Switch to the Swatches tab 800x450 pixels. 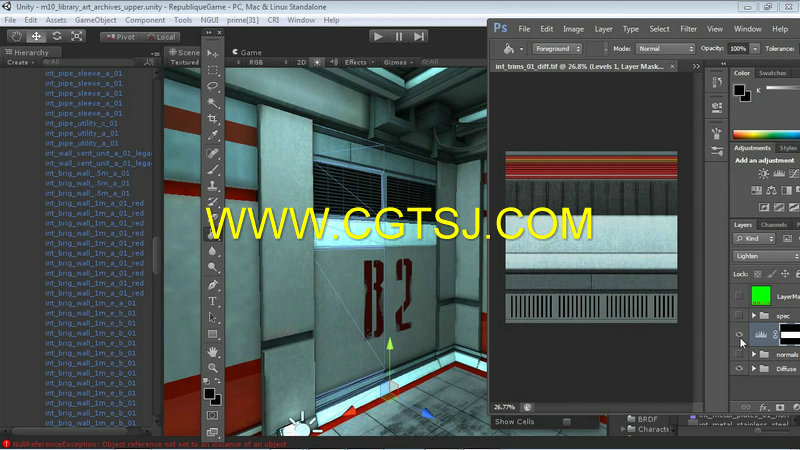[x=772, y=73]
